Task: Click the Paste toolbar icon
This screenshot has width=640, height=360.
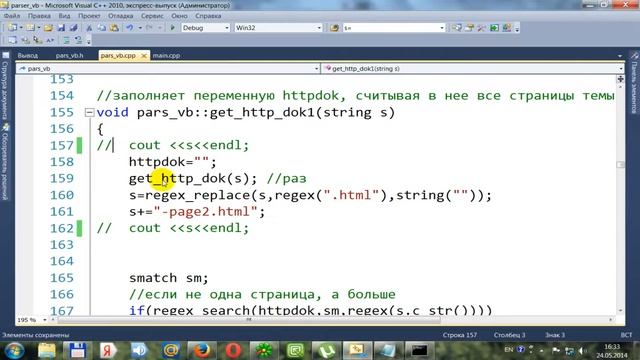Action: click(114, 28)
